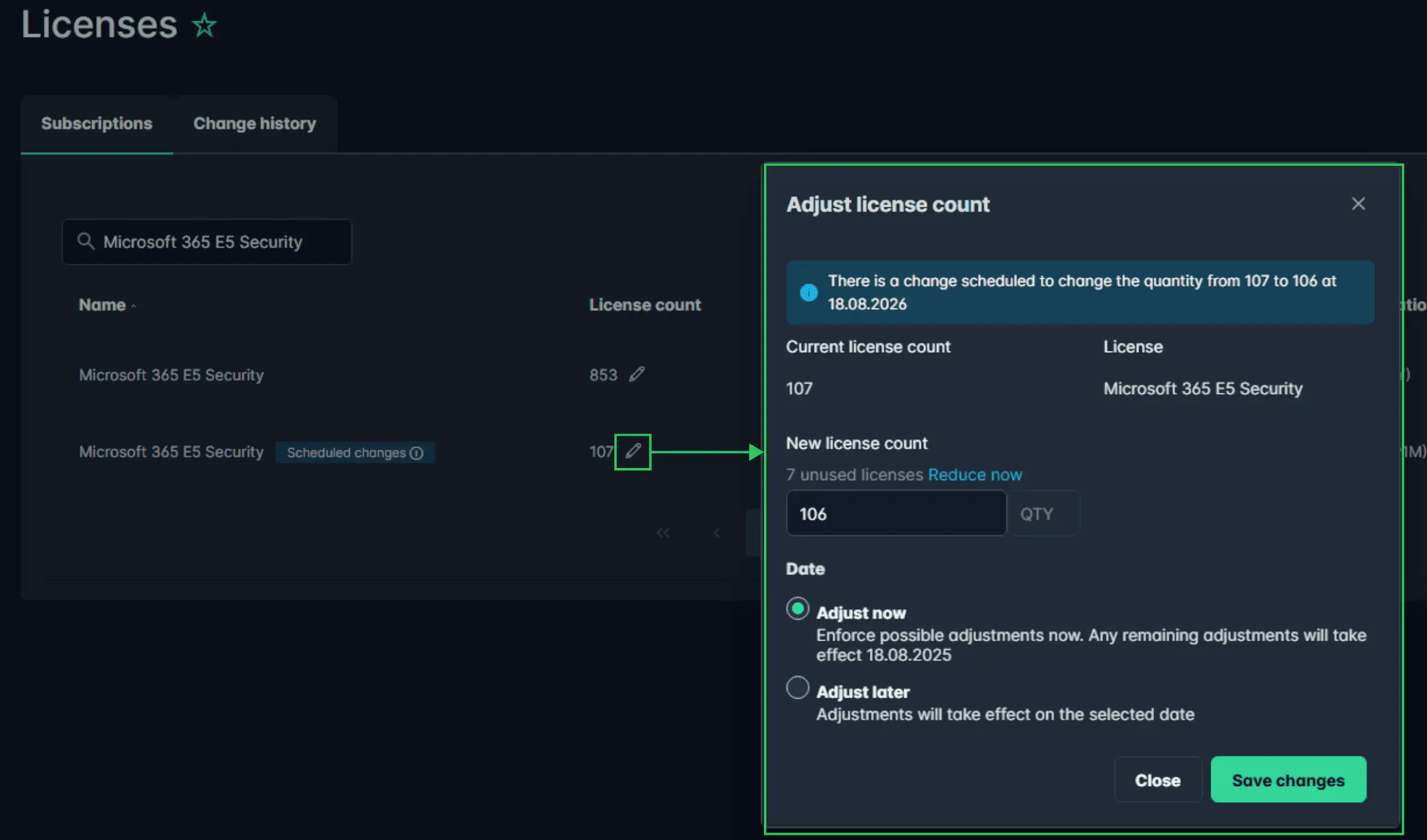Jump to first page with double-chevron icon
The width and height of the screenshot is (1427, 840).
pos(663,532)
